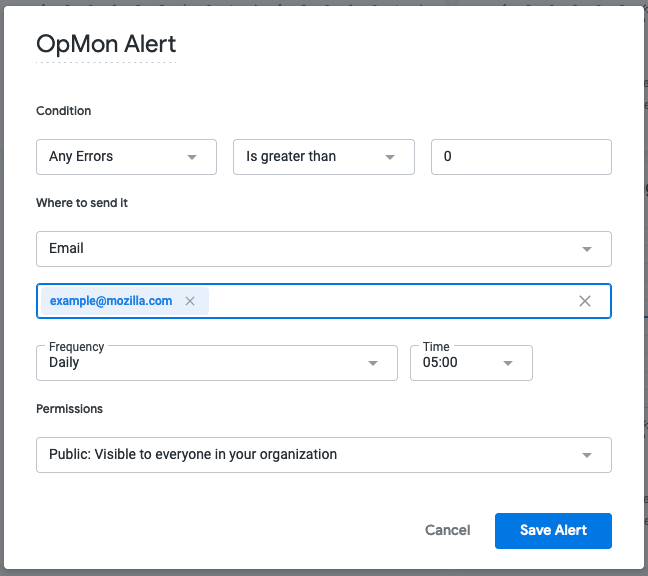Cancel the alert dialog
Viewport: 648px width, 576px height.
click(x=447, y=530)
